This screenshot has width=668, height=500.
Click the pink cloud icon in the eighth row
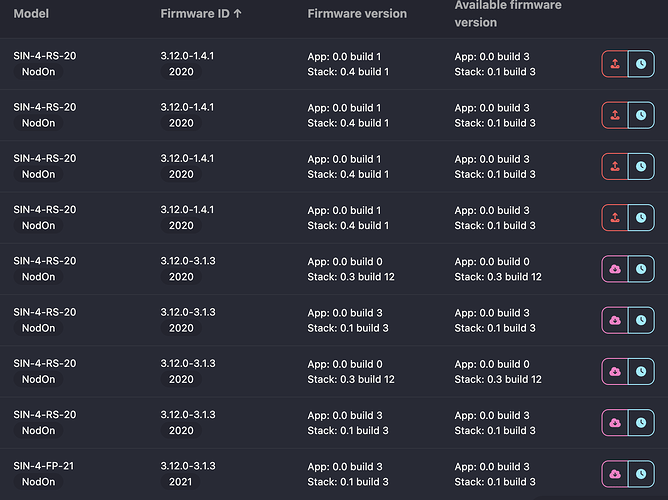click(x=614, y=423)
